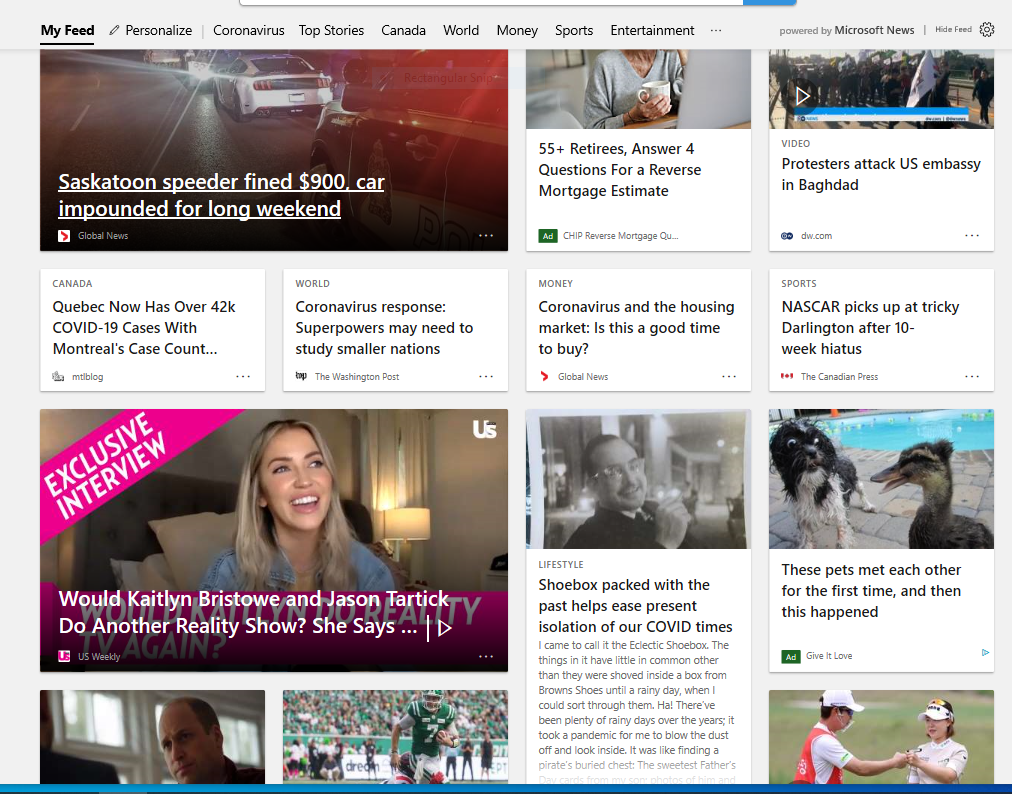The height and width of the screenshot is (794, 1012).
Task: Open the Microsoft News link
Action: (x=874, y=30)
